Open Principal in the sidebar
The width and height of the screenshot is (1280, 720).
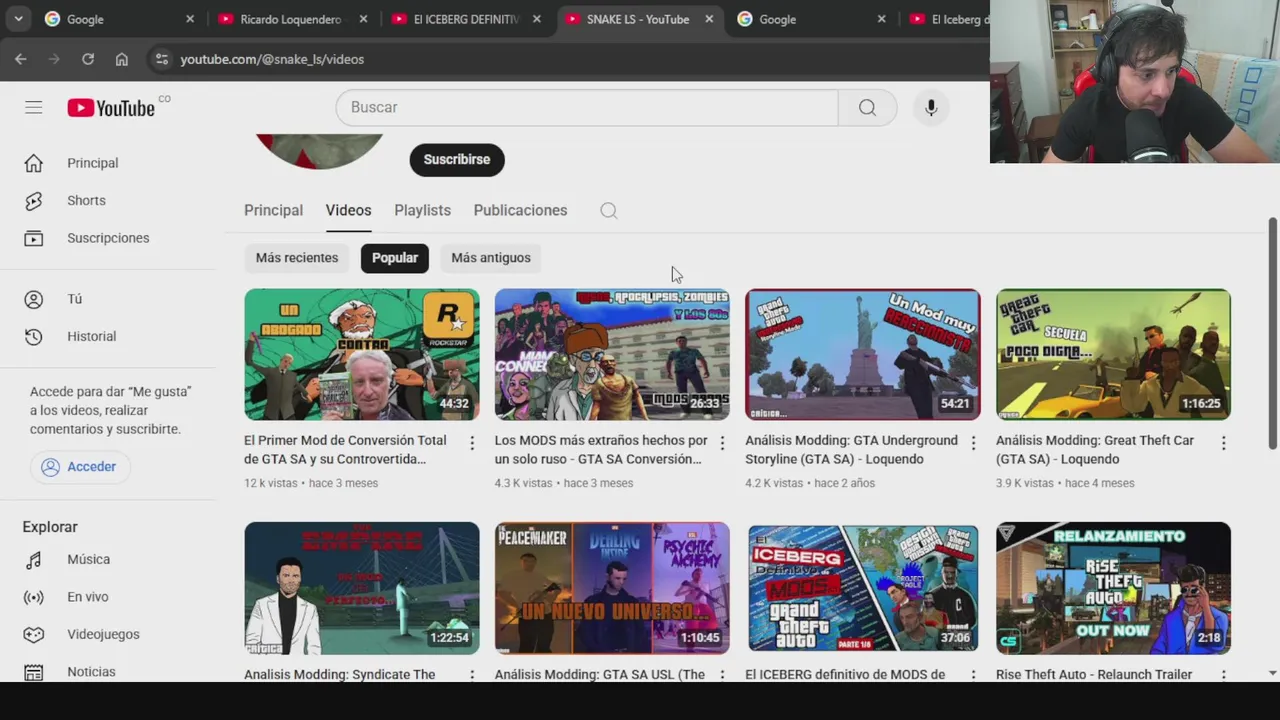pyautogui.click(x=92, y=163)
